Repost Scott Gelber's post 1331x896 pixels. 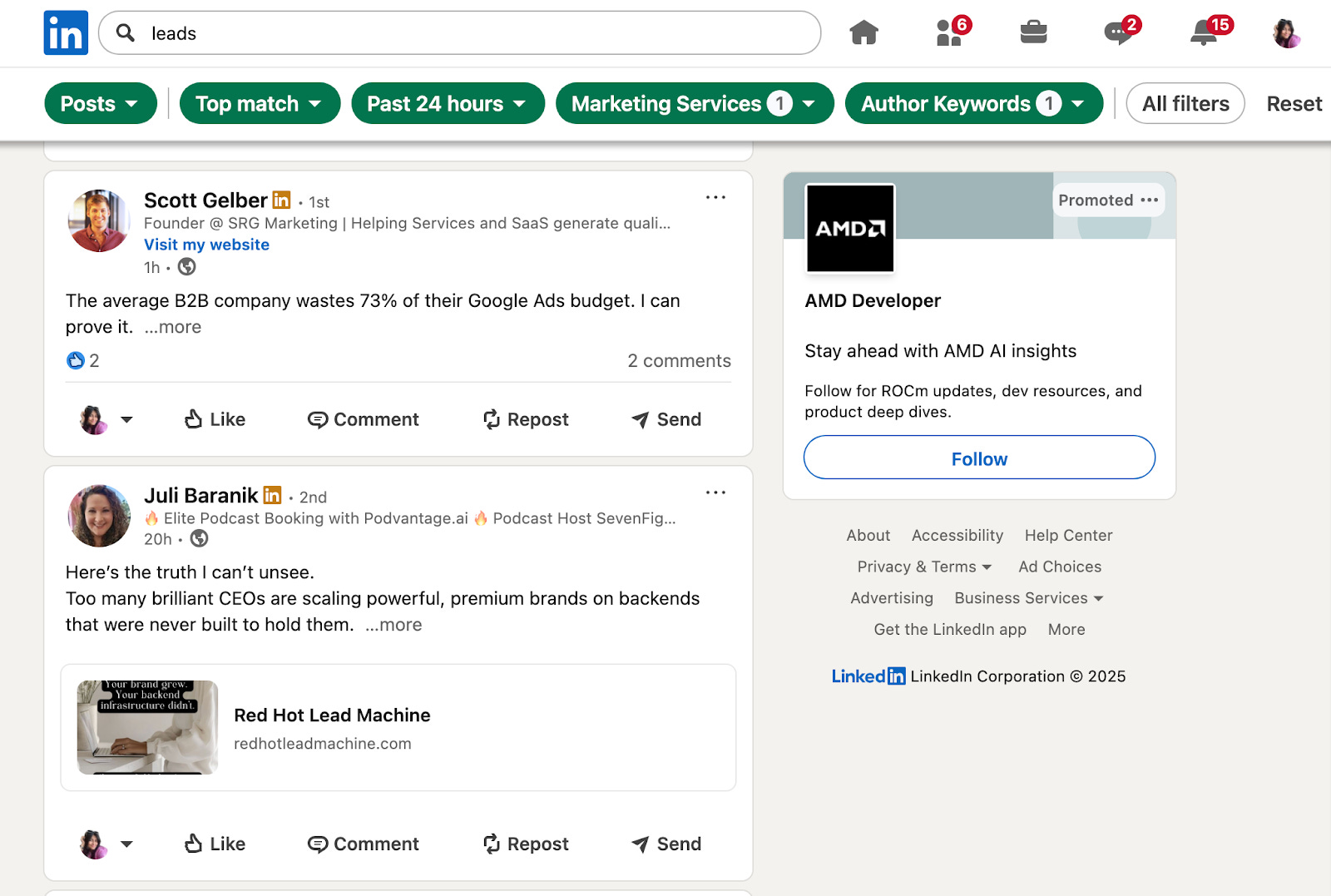tap(526, 419)
